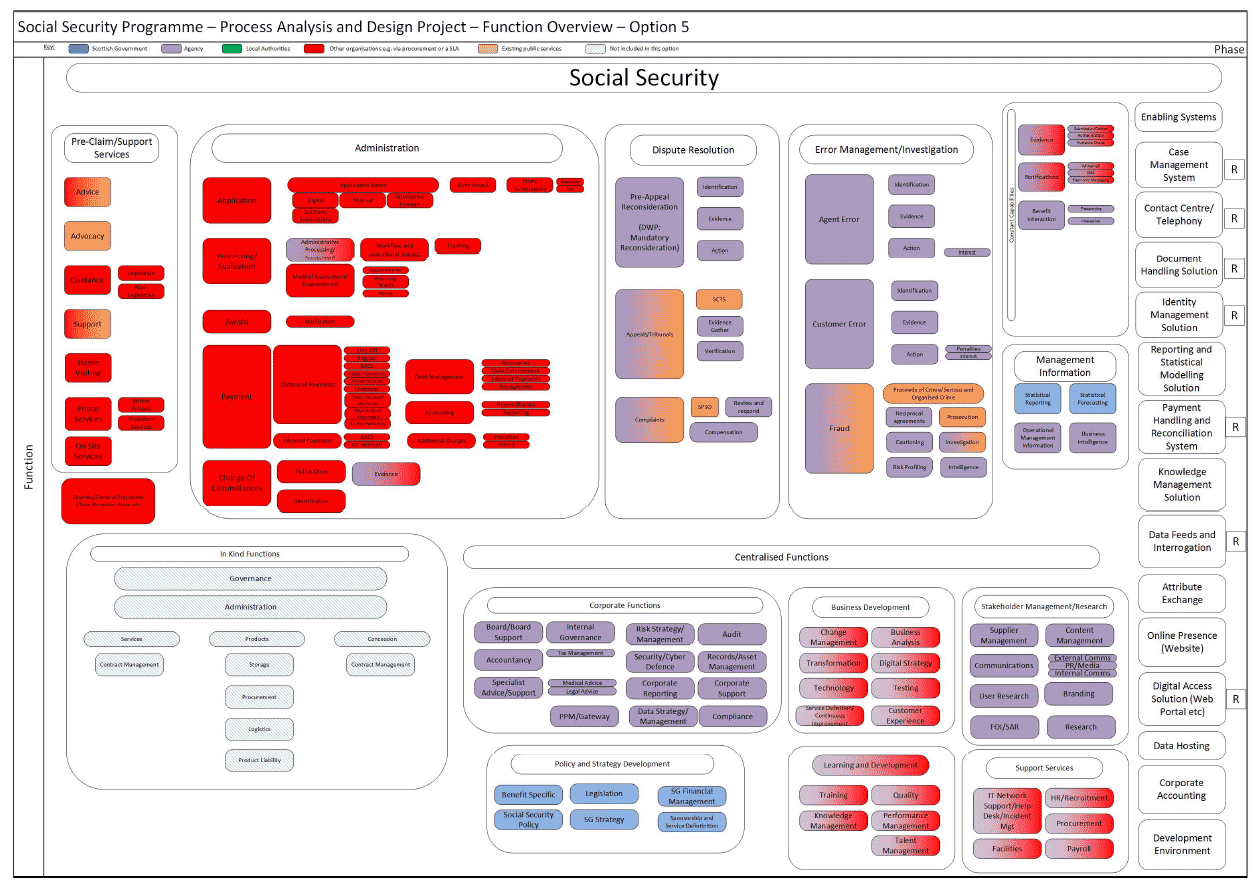Screen dimensions: 1260x891
Task: Click the Pre-Appeal Reconsideration box
Action: (x=650, y=221)
